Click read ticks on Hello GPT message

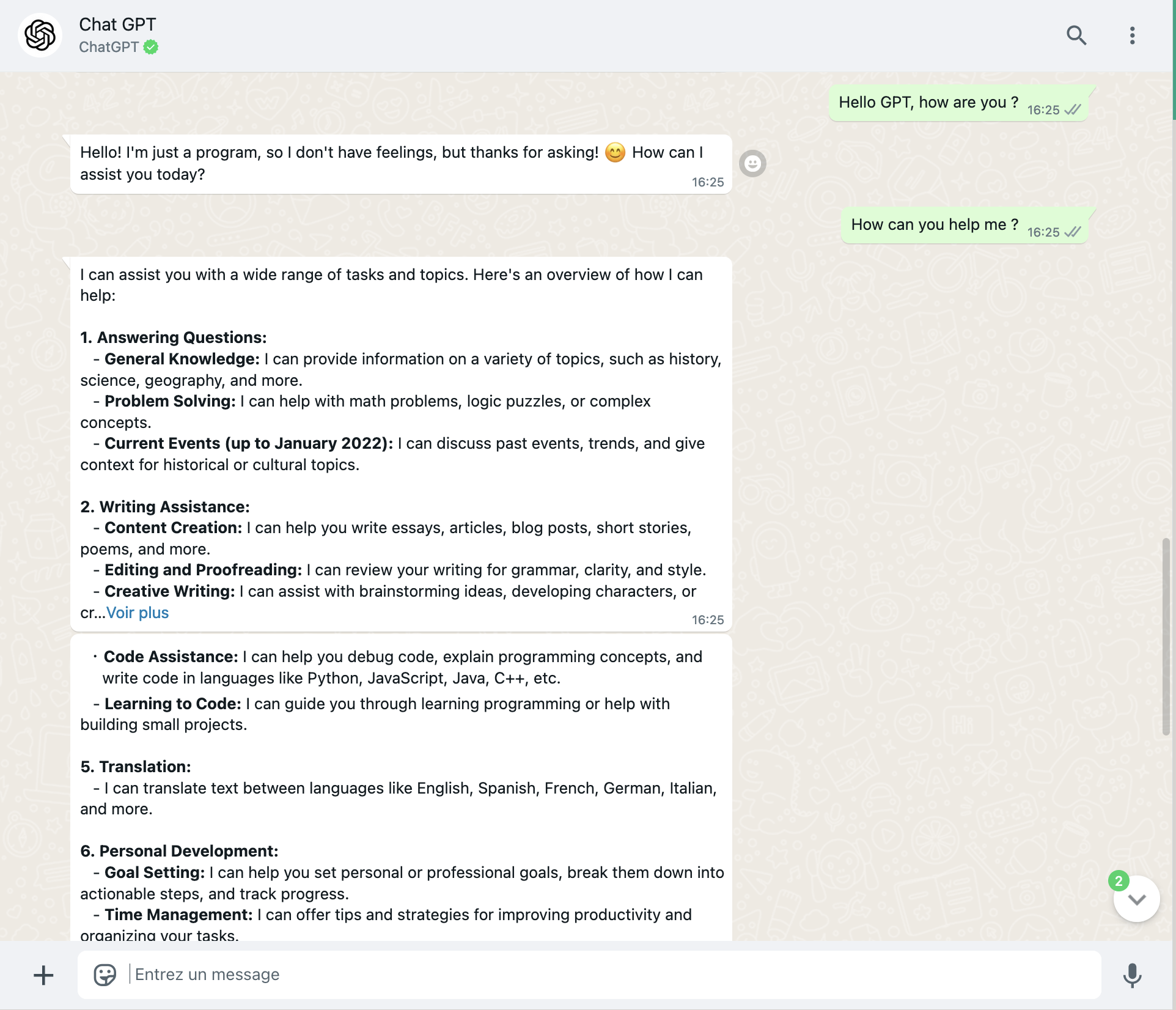1073,110
